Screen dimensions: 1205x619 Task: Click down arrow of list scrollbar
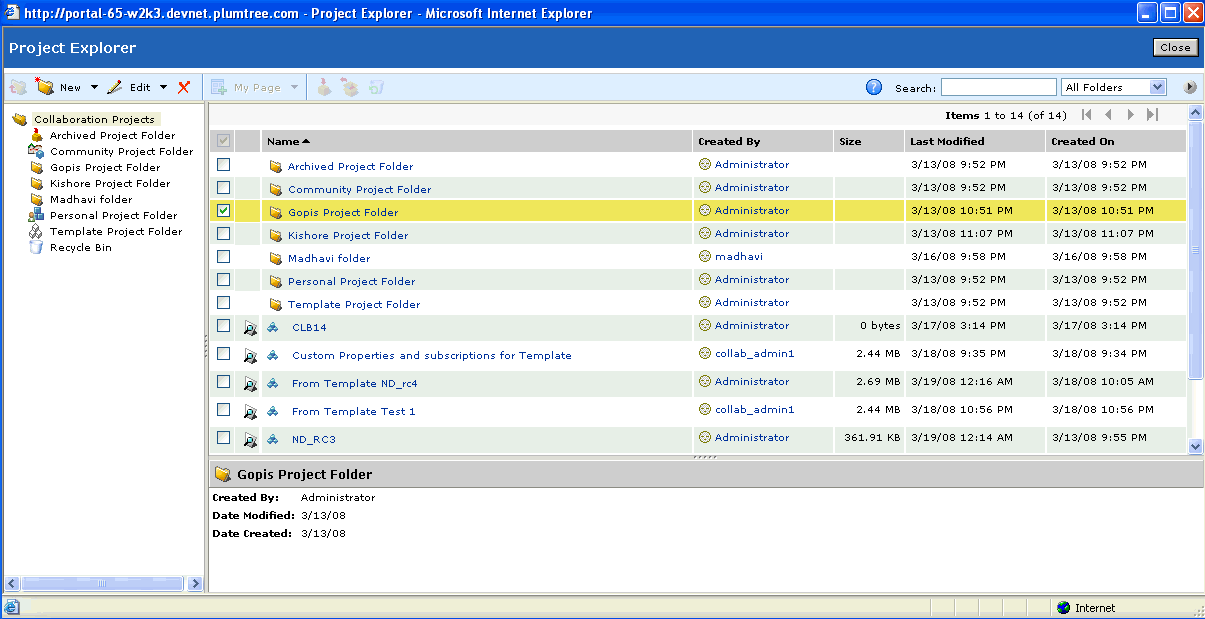click(x=1195, y=446)
